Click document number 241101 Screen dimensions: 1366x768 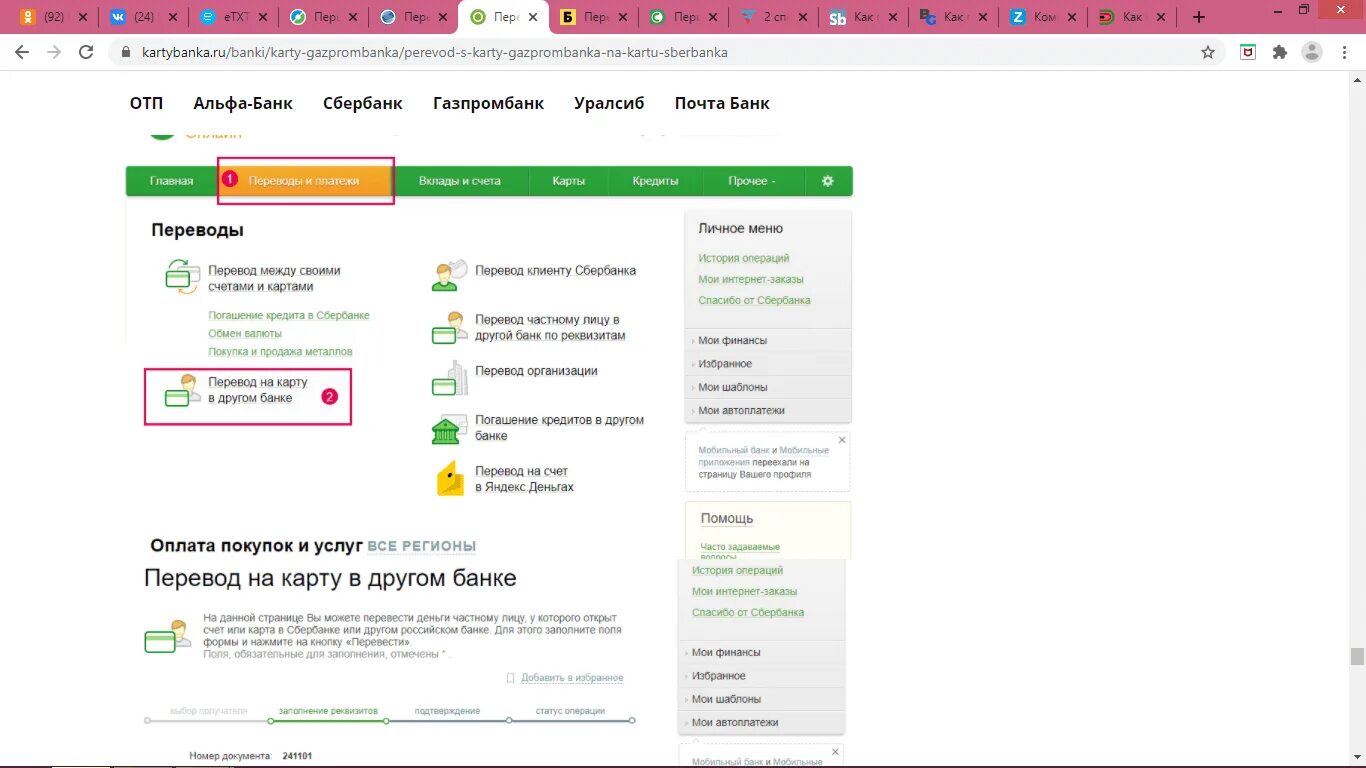[x=297, y=756]
